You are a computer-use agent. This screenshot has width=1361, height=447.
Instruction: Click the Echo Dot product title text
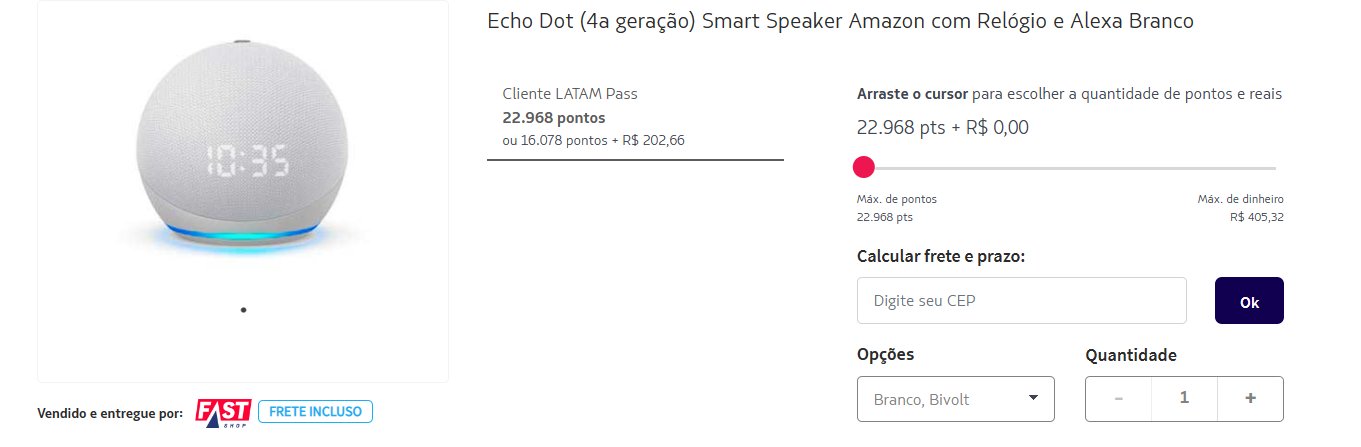coord(840,22)
